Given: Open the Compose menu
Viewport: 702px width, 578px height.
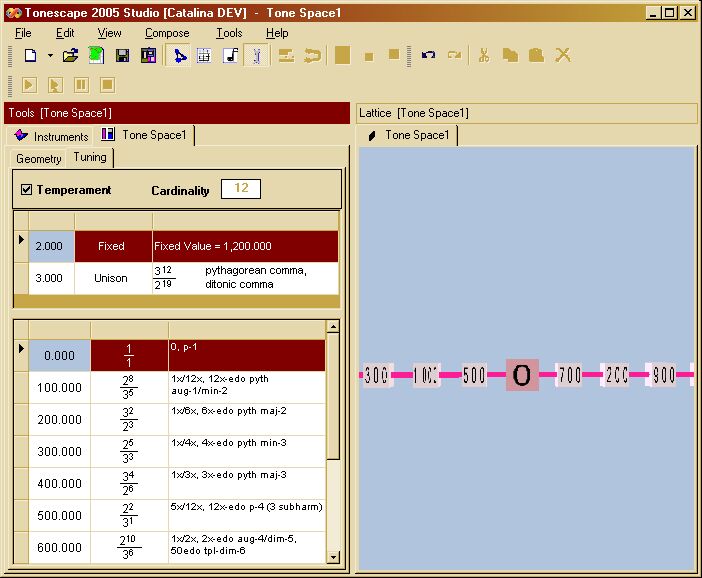Looking at the screenshot, I should click(x=167, y=33).
